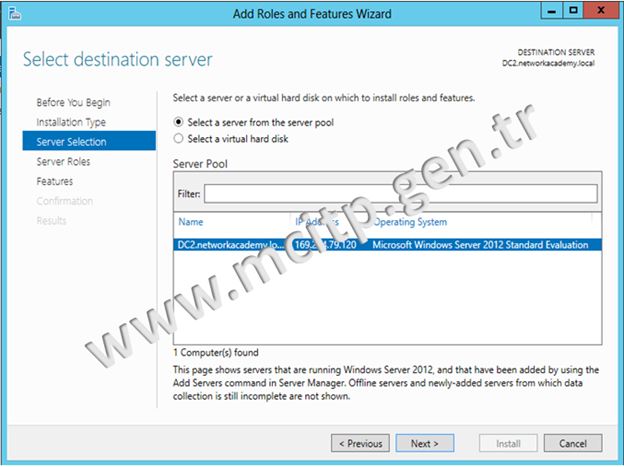624x467 pixels.
Task: Select the DC2.networkacademy.lo... server name cell
Action: (x=231, y=244)
